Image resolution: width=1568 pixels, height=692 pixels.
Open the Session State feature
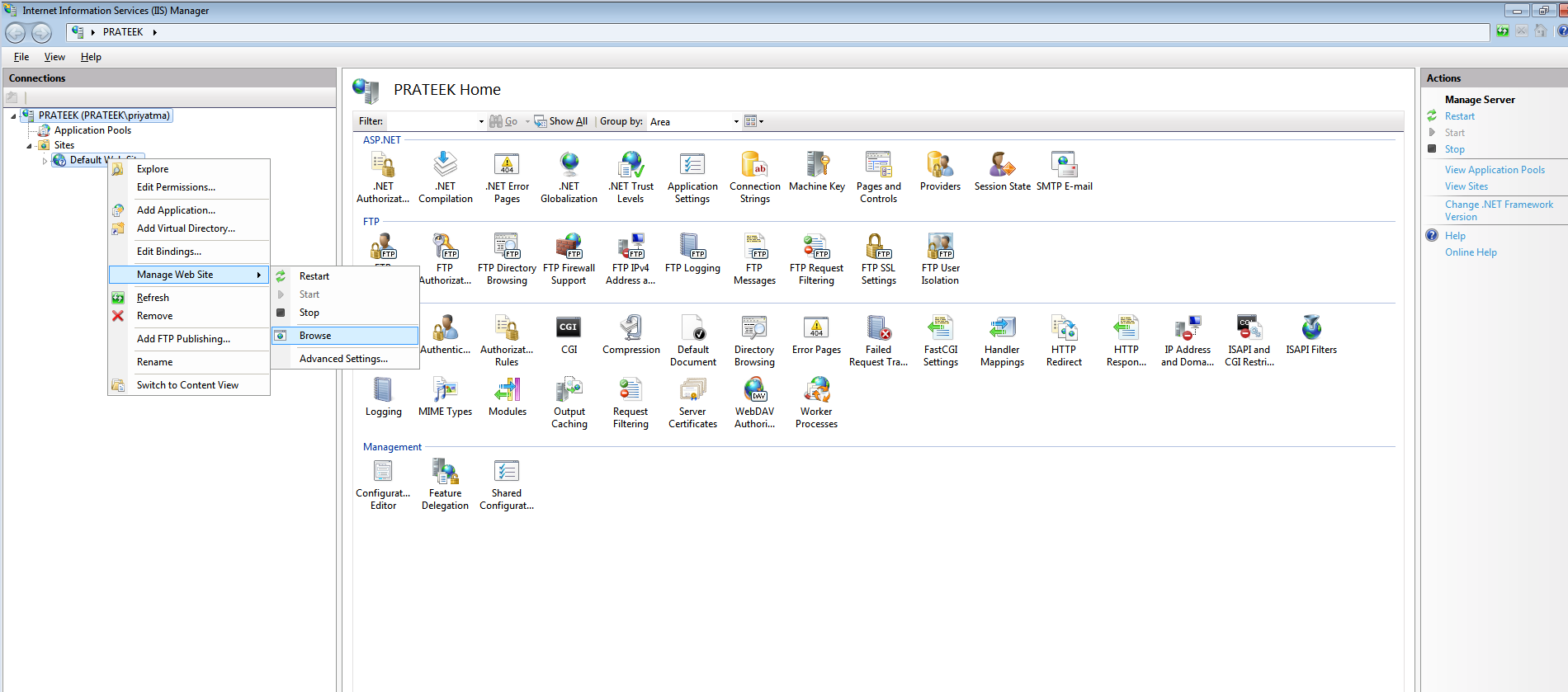(x=1002, y=172)
